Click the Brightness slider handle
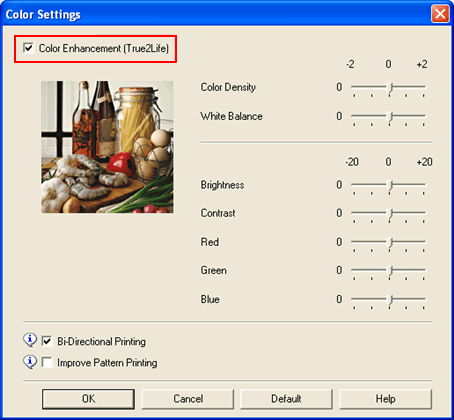 click(390, 185)
